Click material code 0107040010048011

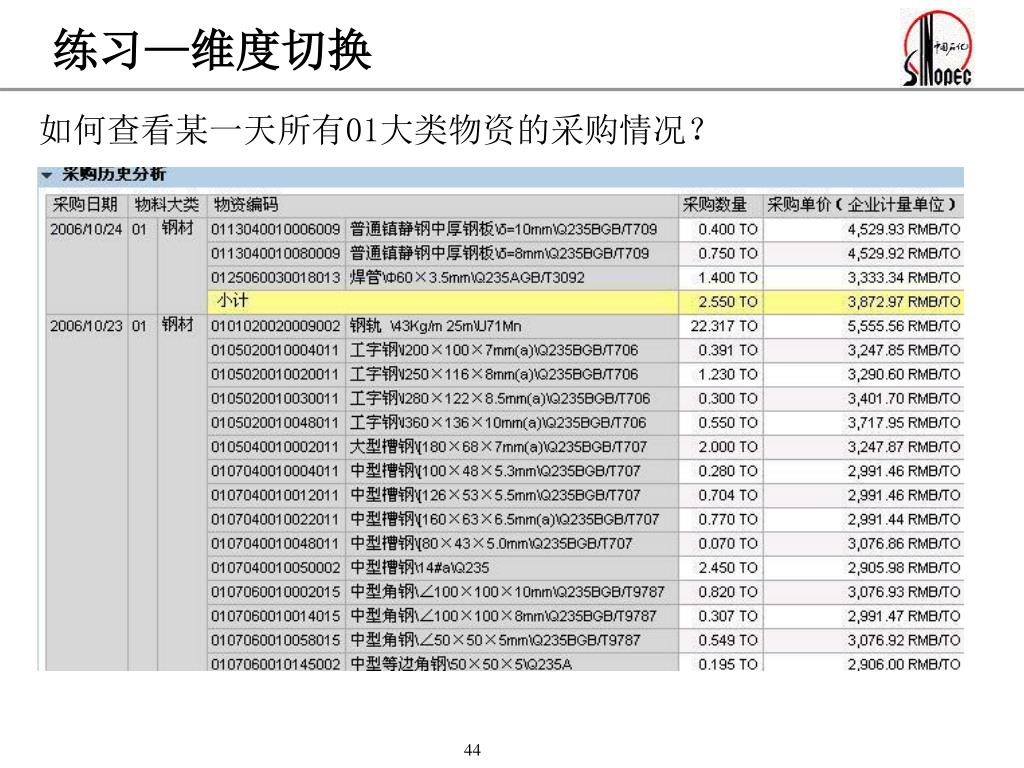tap(275, 544)
